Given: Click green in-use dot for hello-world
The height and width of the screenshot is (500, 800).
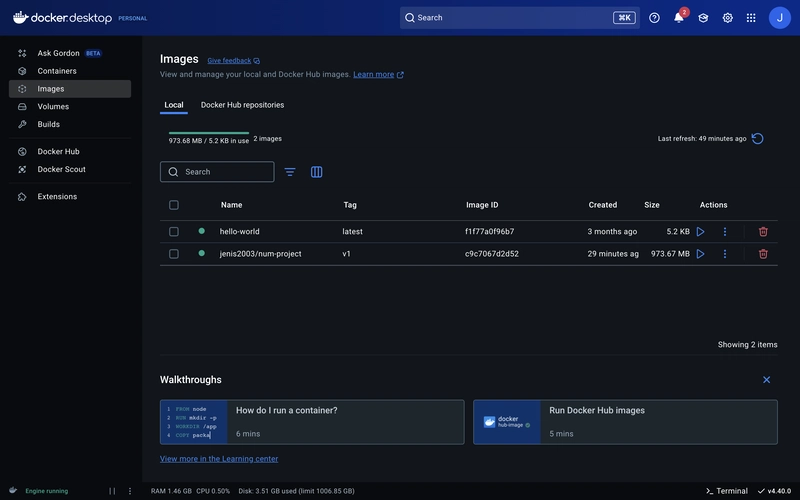Looking at the screenshot, I should click(202, 231).
